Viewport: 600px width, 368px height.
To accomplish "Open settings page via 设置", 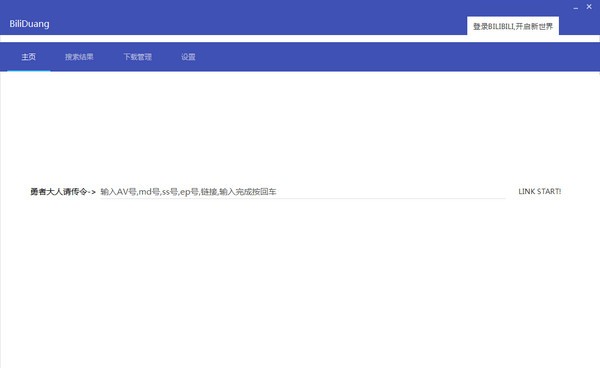I will tap(188, 57).
